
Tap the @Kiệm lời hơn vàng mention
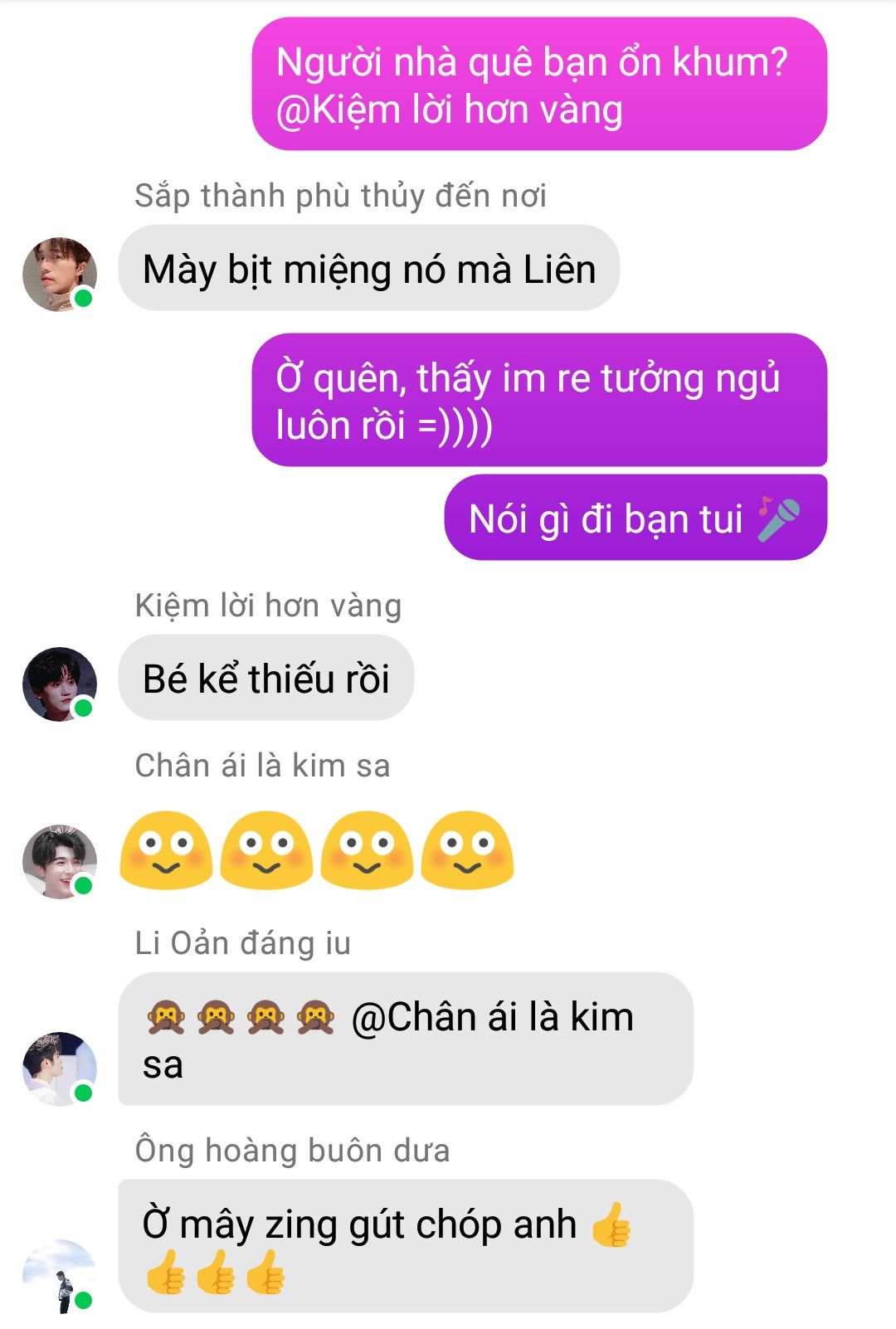coord(449,110)
